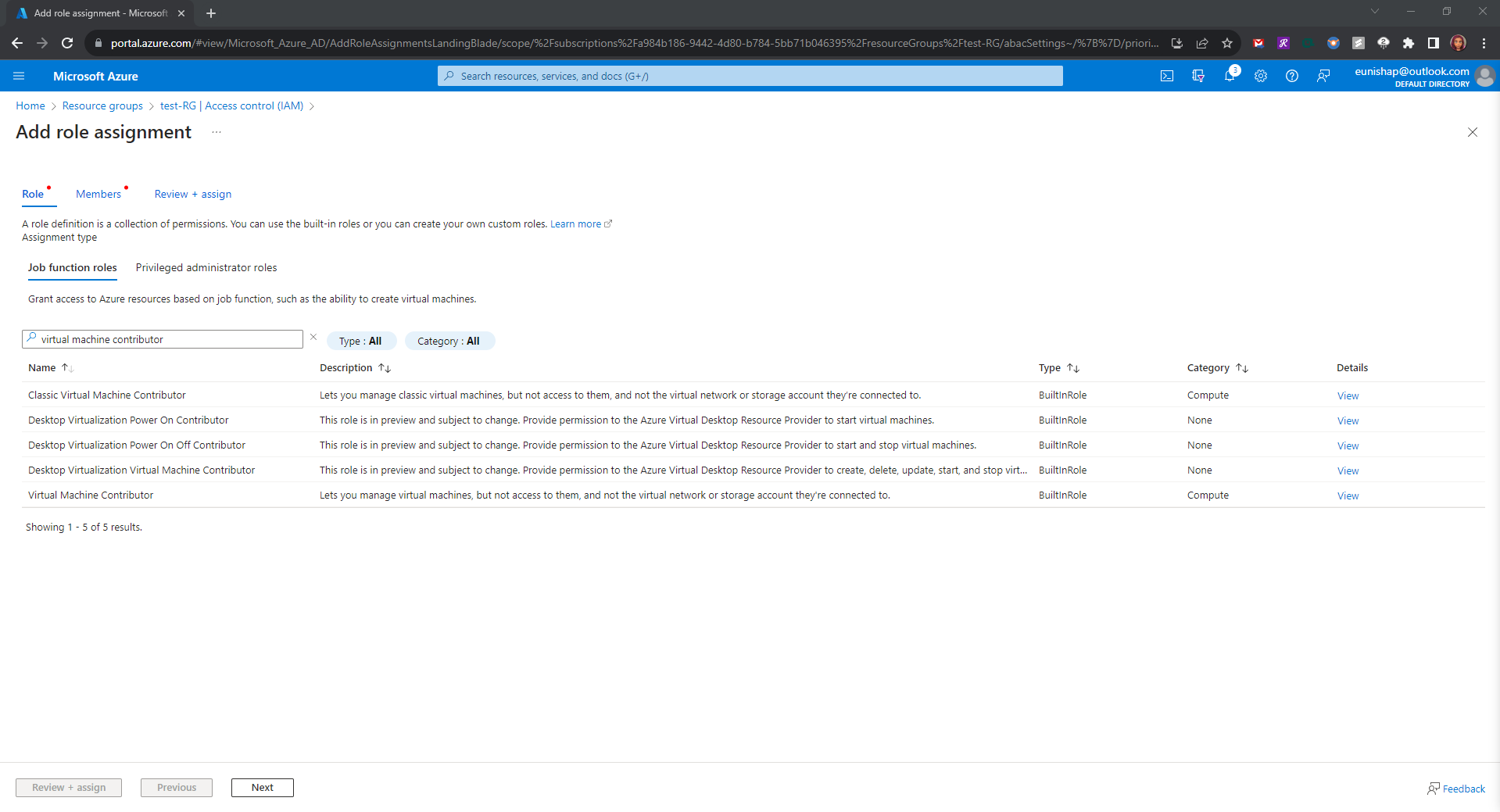
Task: Select the Classic Virtual Machine Contributor row
Action: point(107,395)
